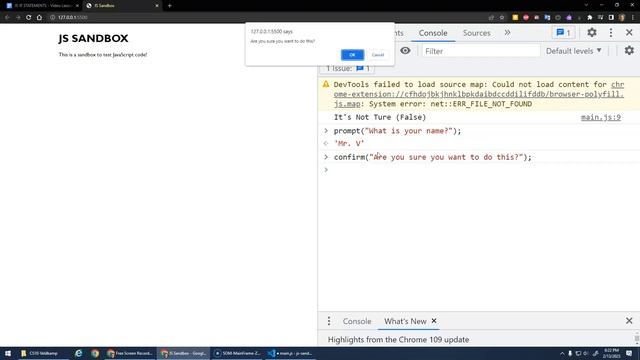This screenshot has height=360, width=640.
Task: Close the What's New tab
Action: (434, 321)
